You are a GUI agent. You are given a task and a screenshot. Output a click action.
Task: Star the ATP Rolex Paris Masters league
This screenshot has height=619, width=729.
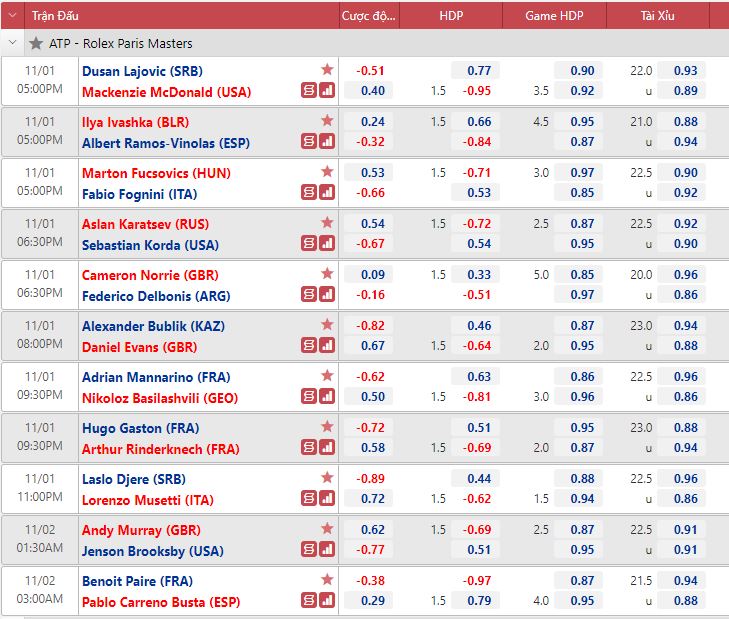tap(36, 43)
